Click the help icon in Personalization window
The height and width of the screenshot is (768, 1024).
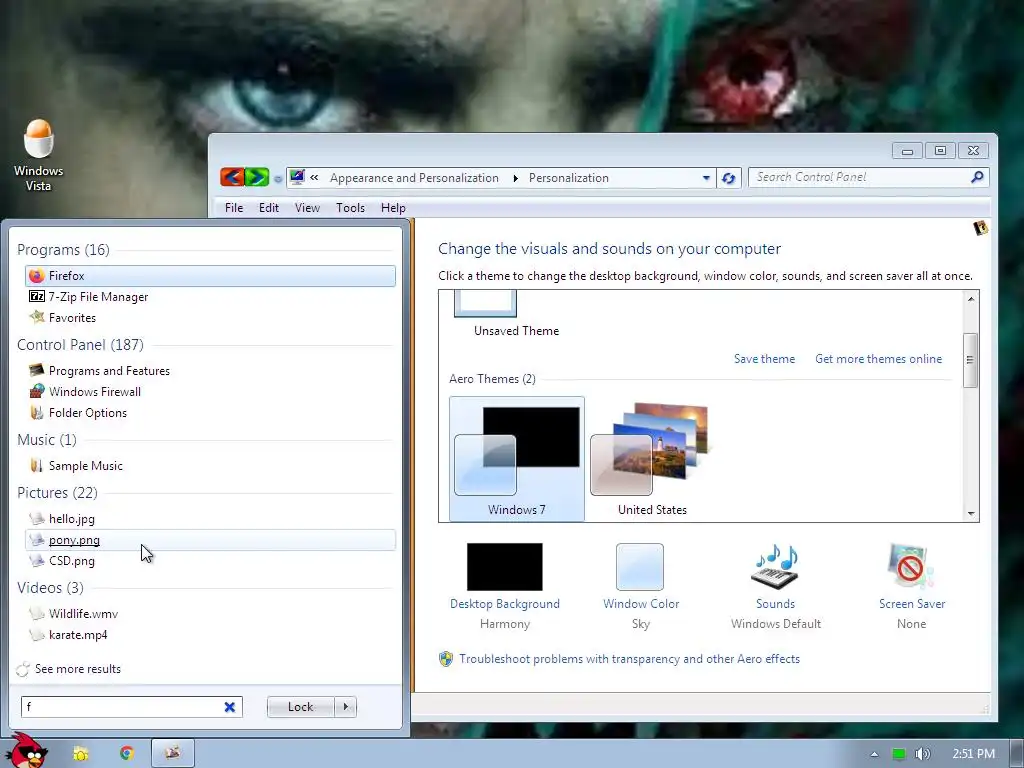point(980,228)
